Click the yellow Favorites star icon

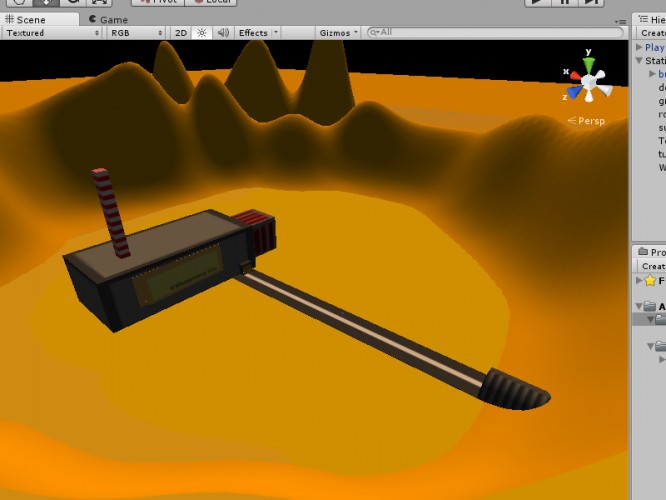(x=649, y=280)
